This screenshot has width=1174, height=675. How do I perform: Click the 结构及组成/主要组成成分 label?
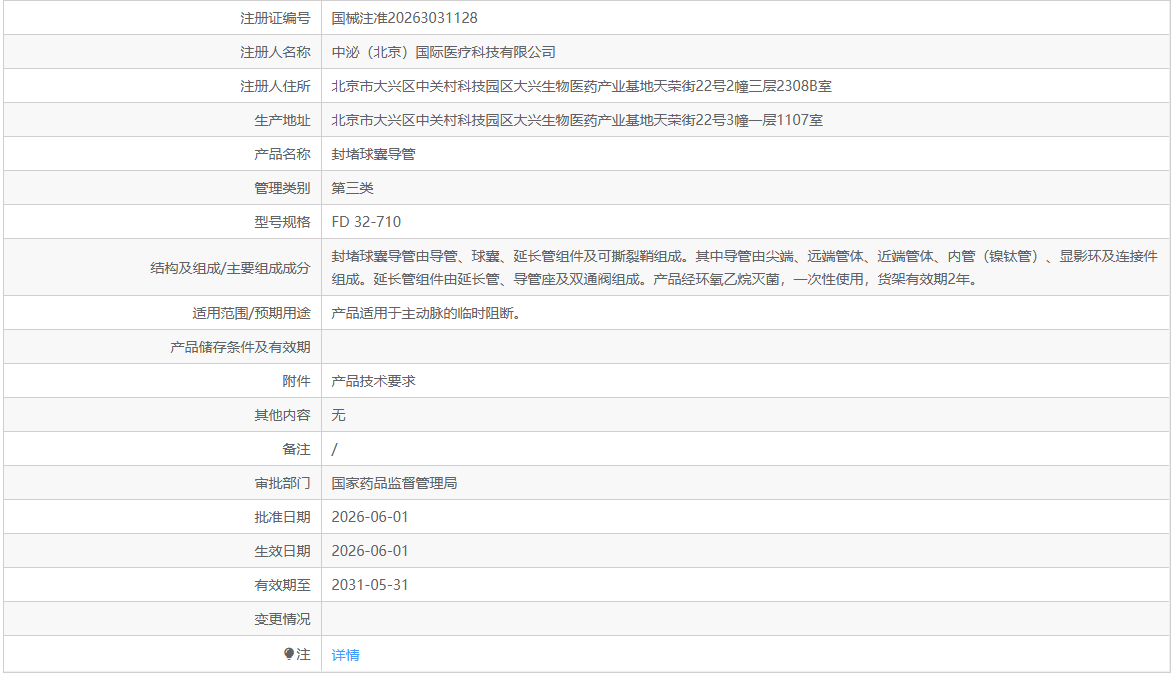tap(230, 268)
